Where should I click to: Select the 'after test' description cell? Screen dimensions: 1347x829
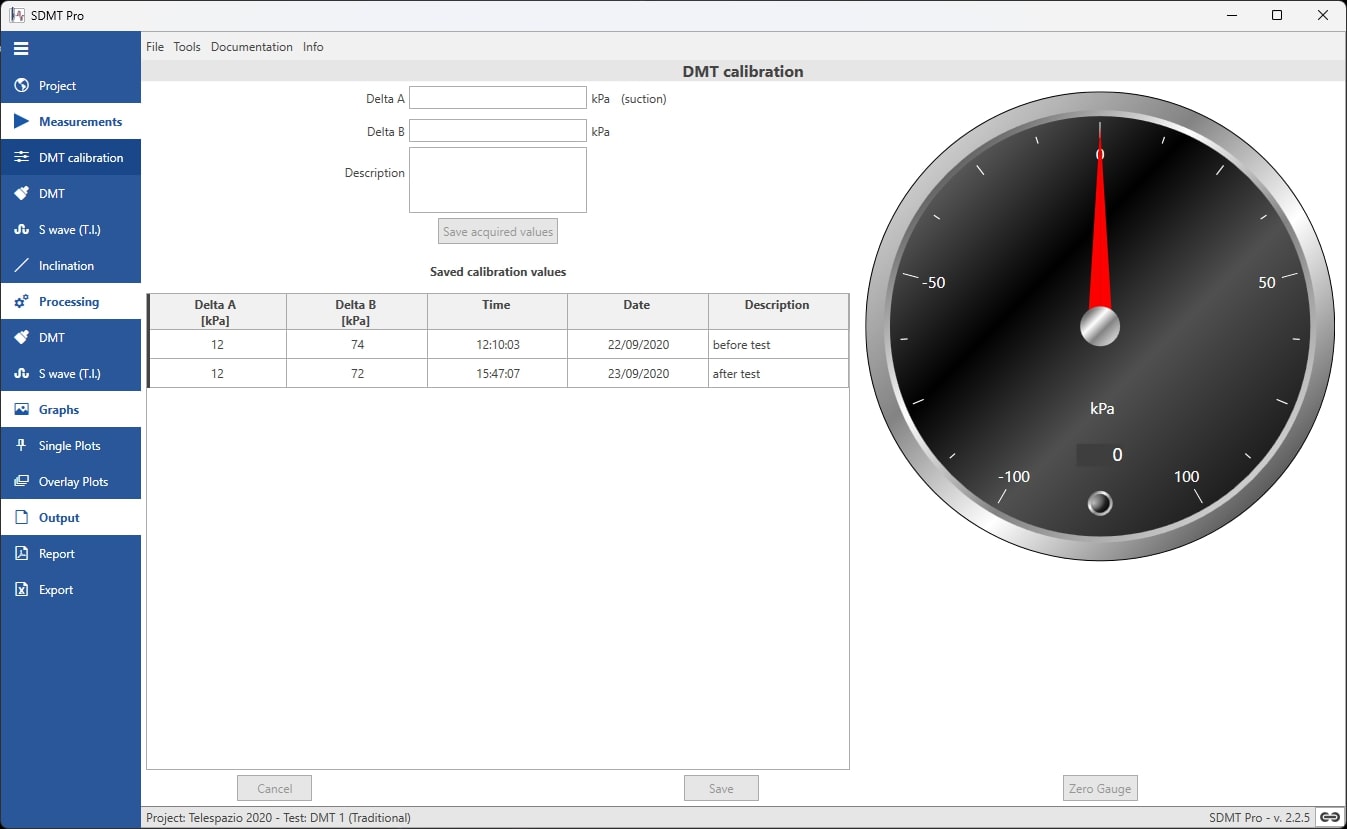tap(778, 374)
